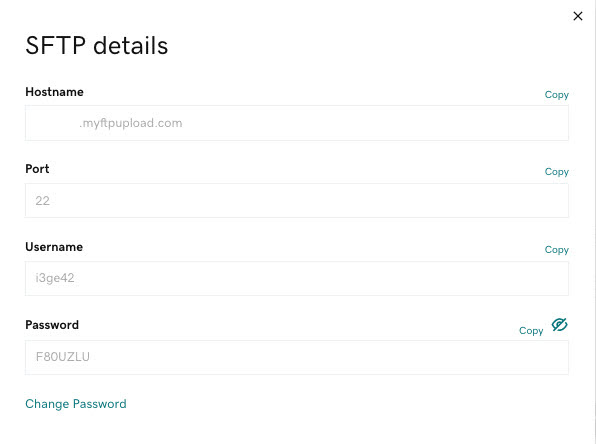This screenshot has height=444, width=596.
Task: Copy the Password value
Action: click(x=531, y=331)
